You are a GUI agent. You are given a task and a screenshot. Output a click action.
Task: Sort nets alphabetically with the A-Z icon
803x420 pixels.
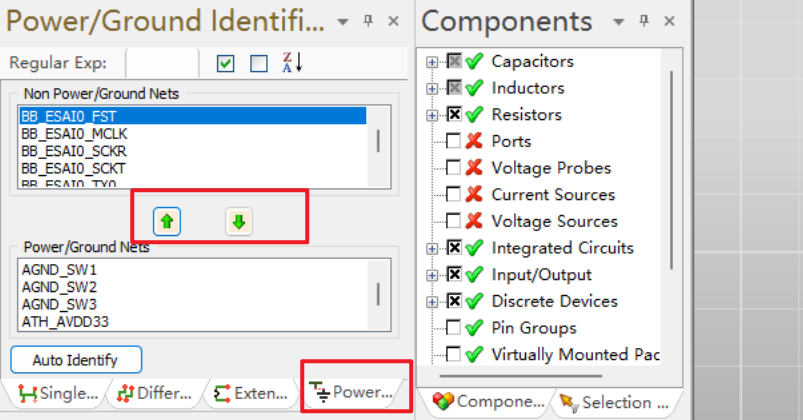292,62
